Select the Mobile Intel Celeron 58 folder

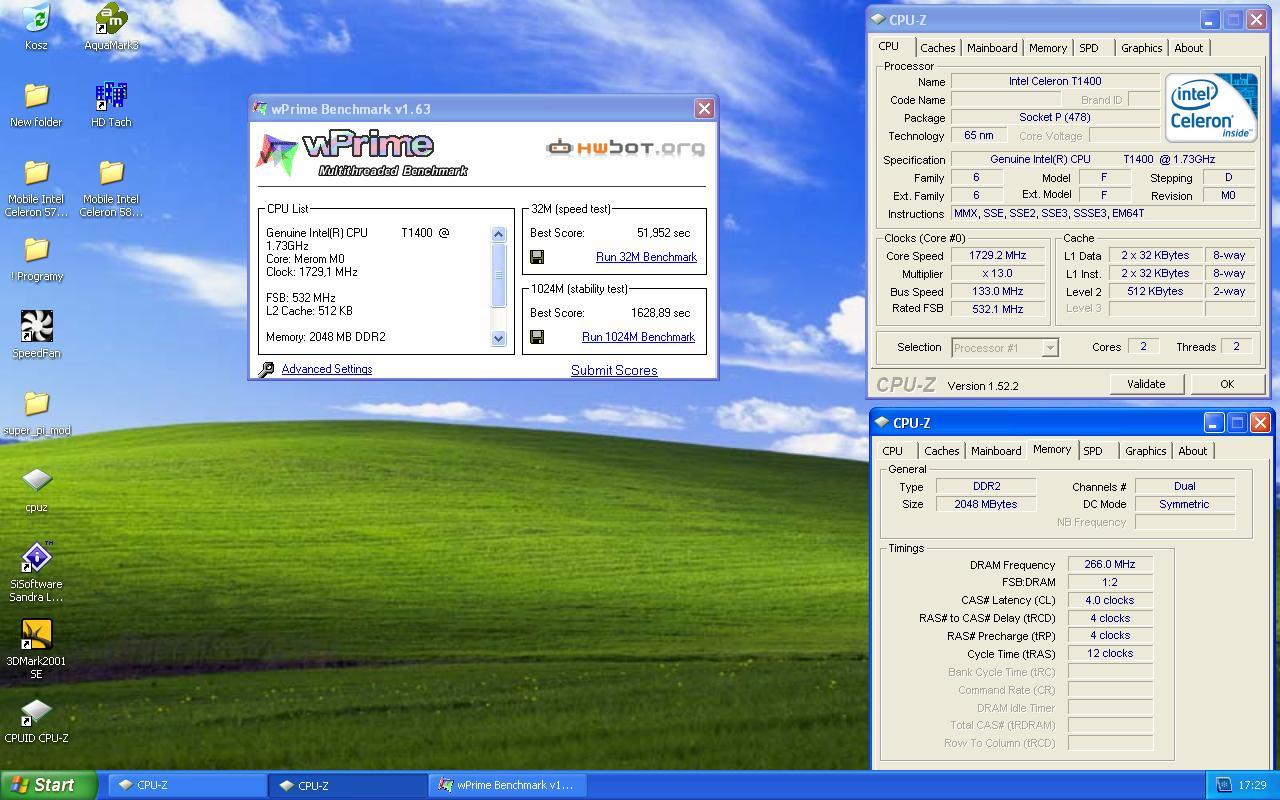click(x=111, y=172)
